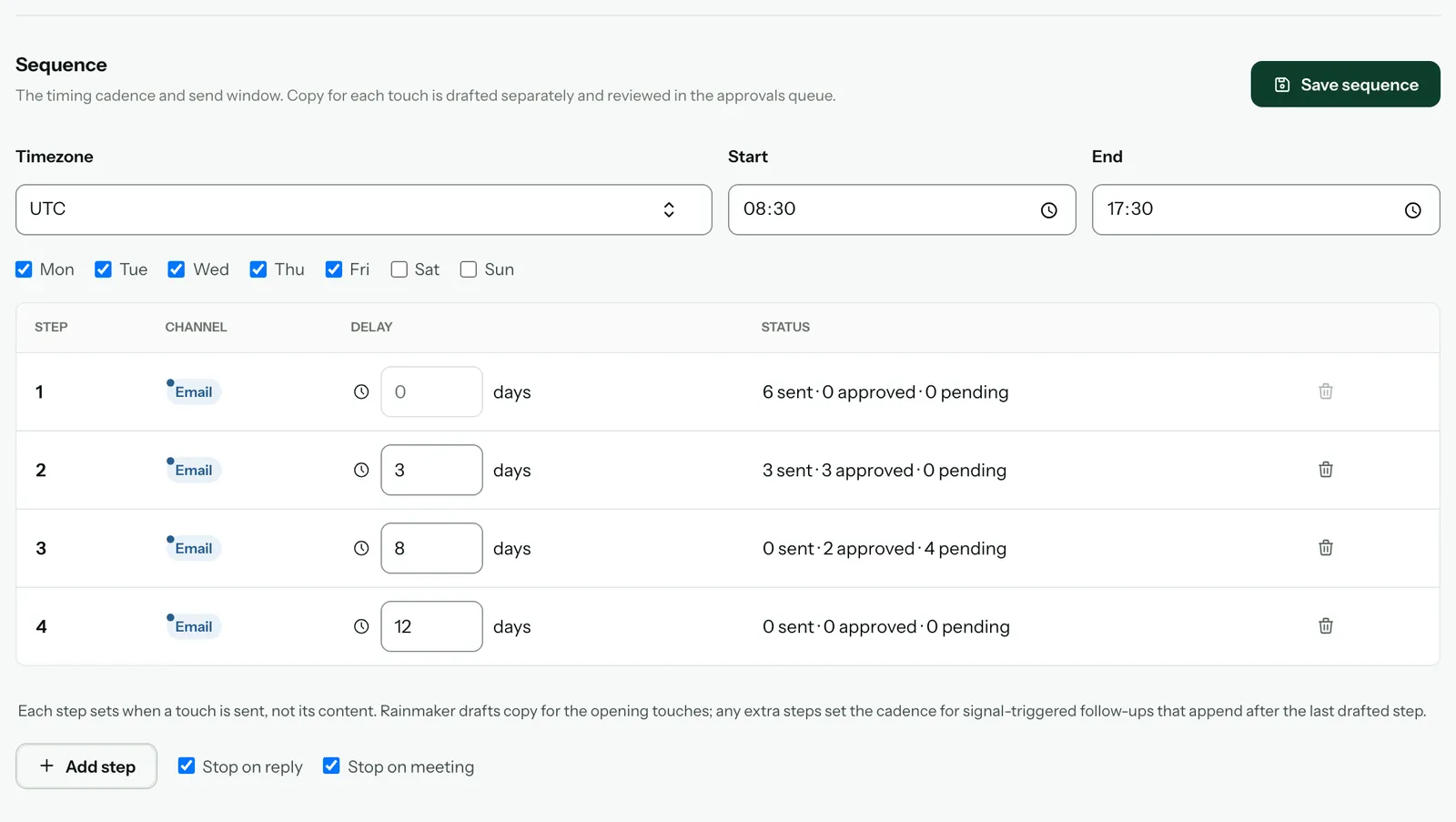Click status '0 sent · 0 approved · 0 pending'
The width and height of the screenshot is (1456, 822).
[886, 627]
